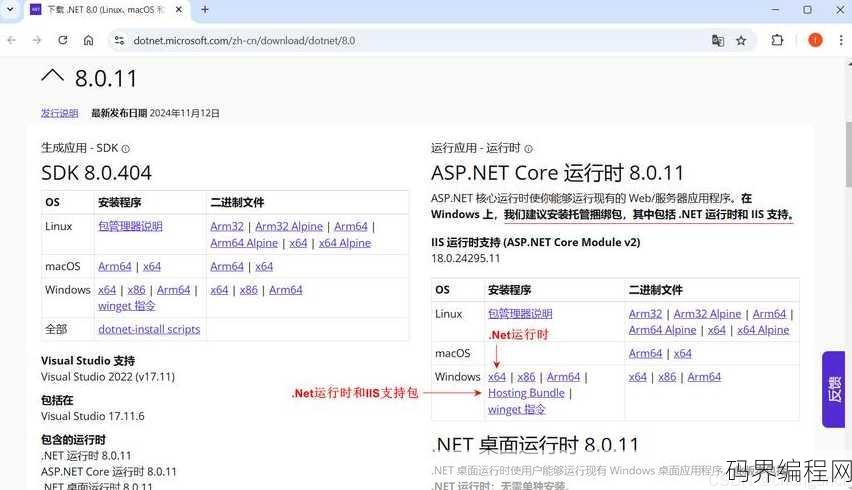Download ASP.NET runtime Linux Arm32 Alpine binary
The height and width of the screenshot is (490, 852).
pyautogui.click(x=707, y=313)
